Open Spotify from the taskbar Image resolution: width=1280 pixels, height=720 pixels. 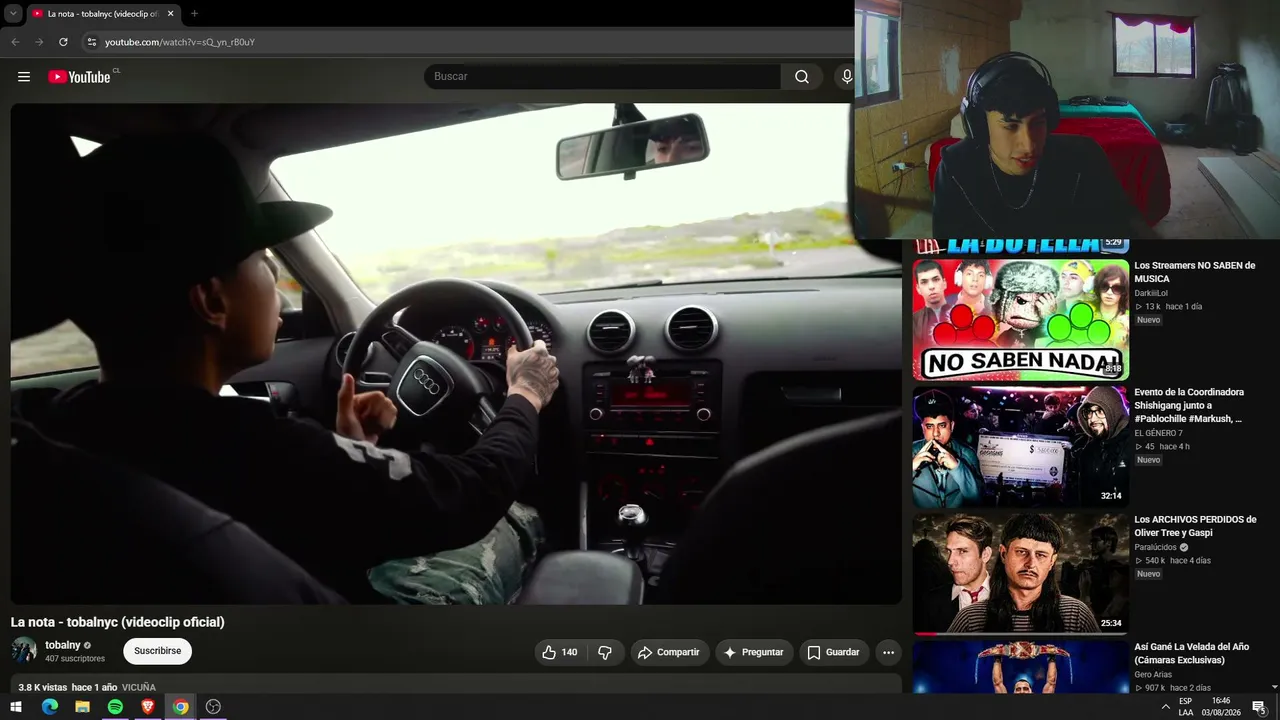(x=115, y=707)
